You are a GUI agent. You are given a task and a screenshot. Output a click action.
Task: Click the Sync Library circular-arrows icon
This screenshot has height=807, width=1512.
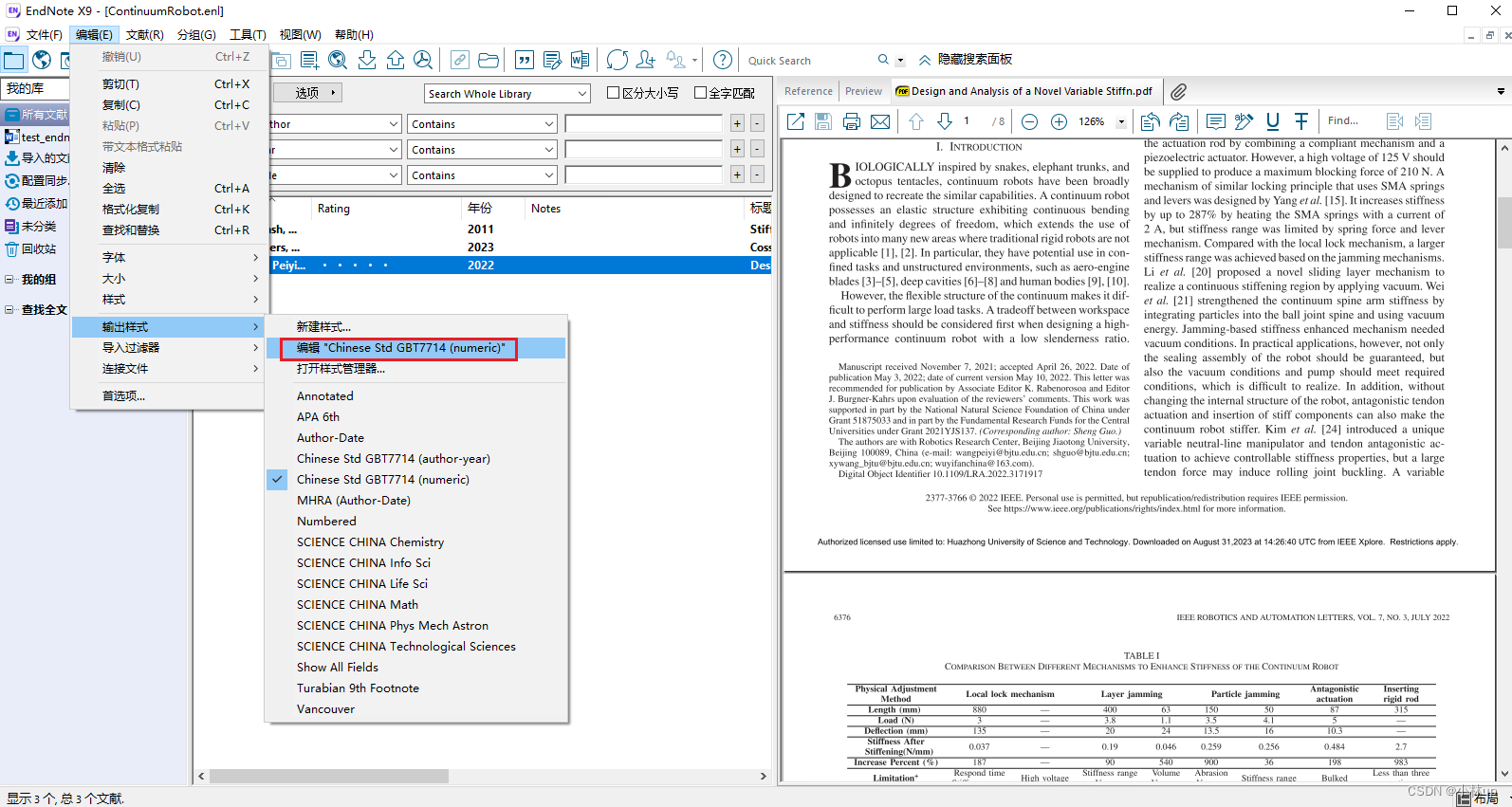[618, 60]
